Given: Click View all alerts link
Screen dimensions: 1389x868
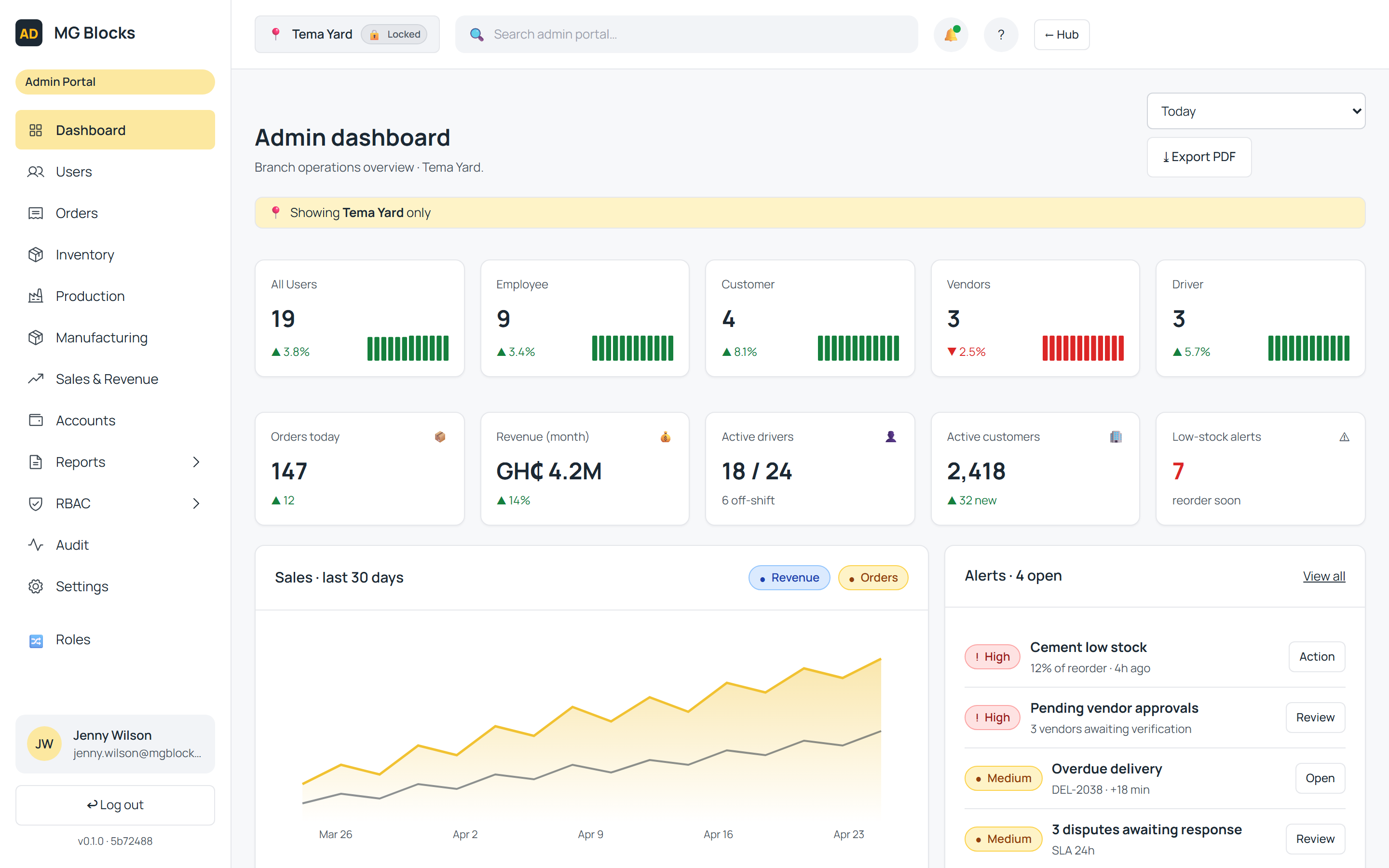Looking at the screenshot, I should (x=1323, y=576).
